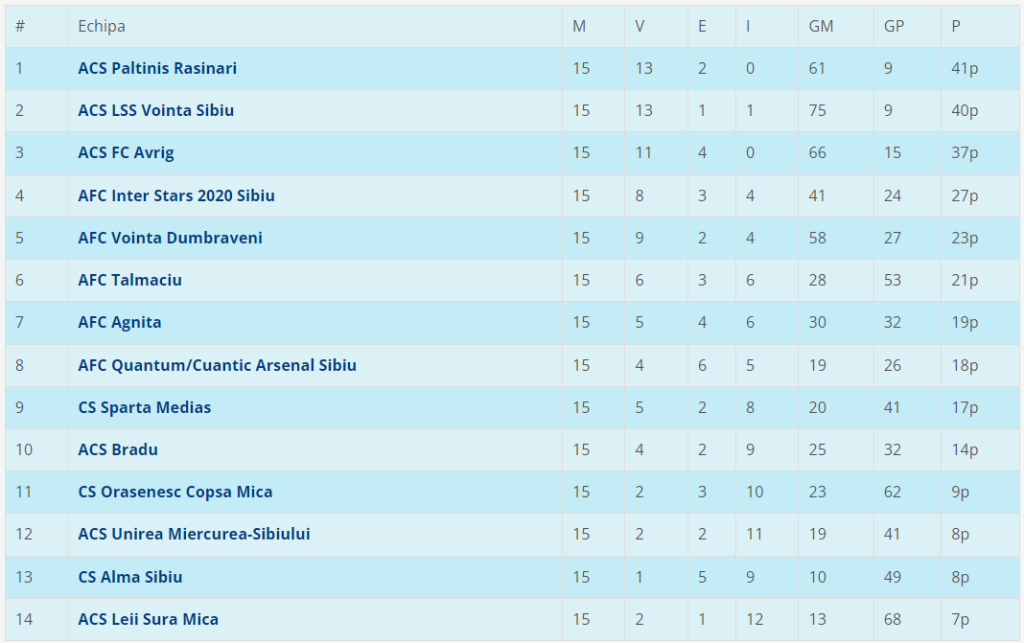Open ACS Unirea Miercurea-Sibiului team link

tap(194, 534)
